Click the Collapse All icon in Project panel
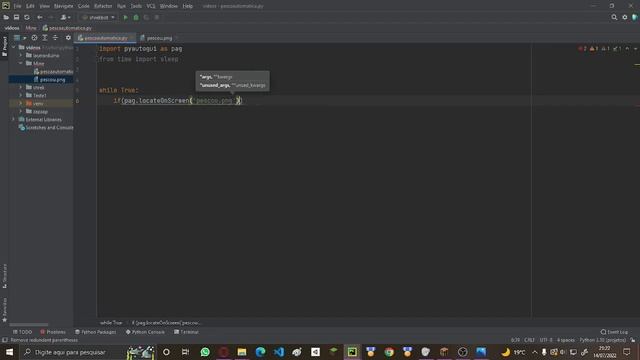This screenshot has height=360, width=640. [55, 38]
